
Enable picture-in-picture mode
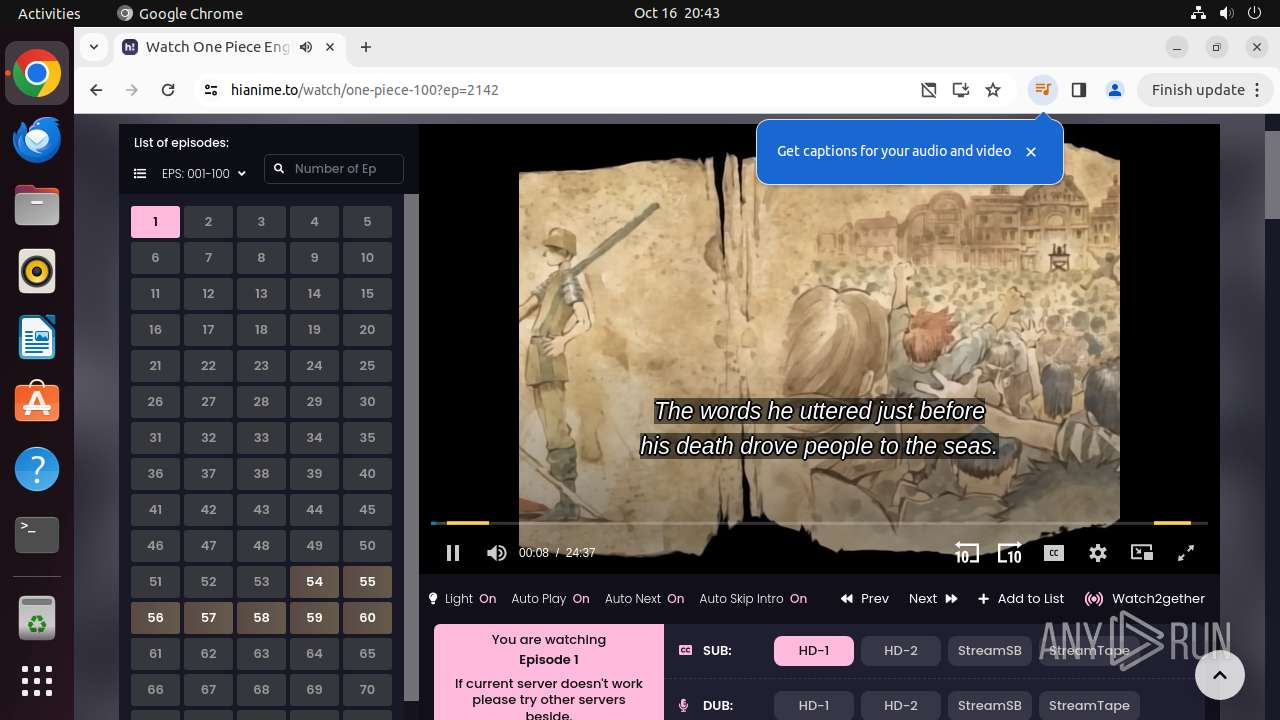click(1142, 553)
